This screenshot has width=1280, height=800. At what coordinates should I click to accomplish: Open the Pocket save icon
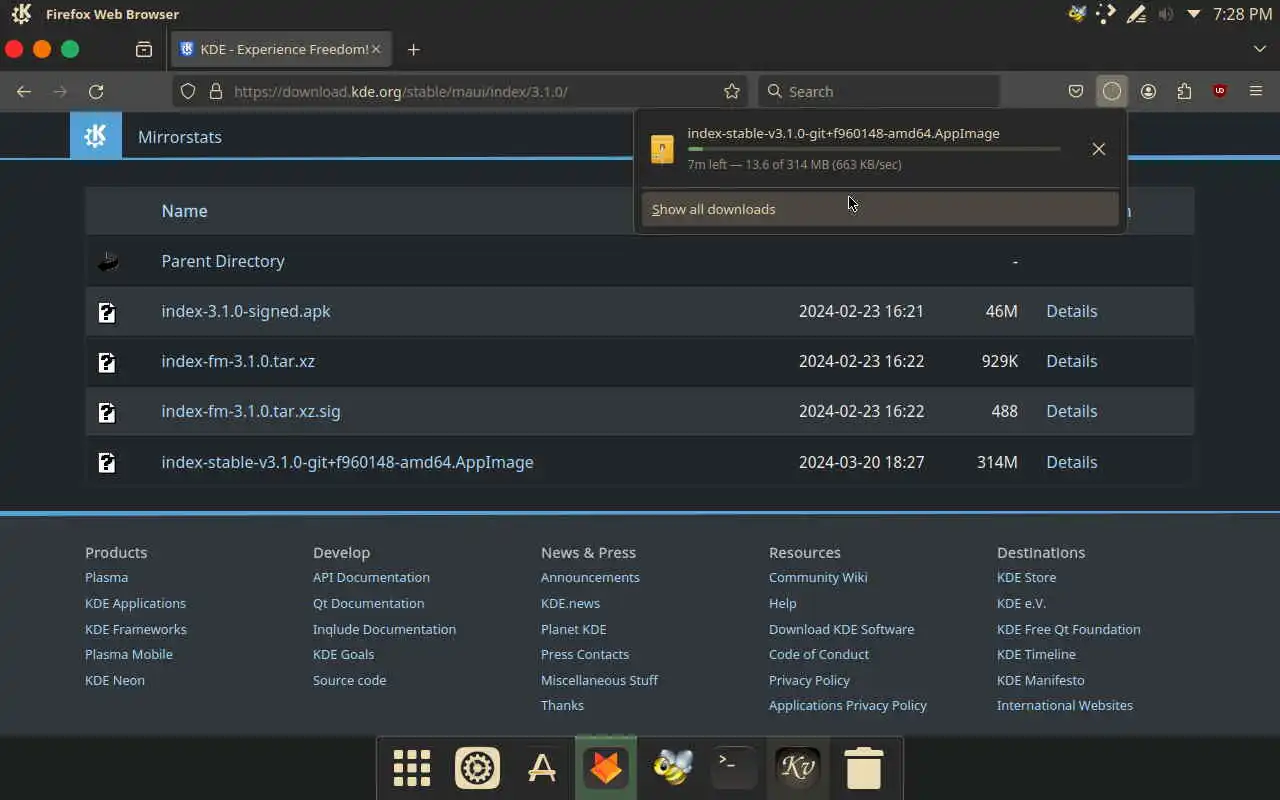[1076, 91]
